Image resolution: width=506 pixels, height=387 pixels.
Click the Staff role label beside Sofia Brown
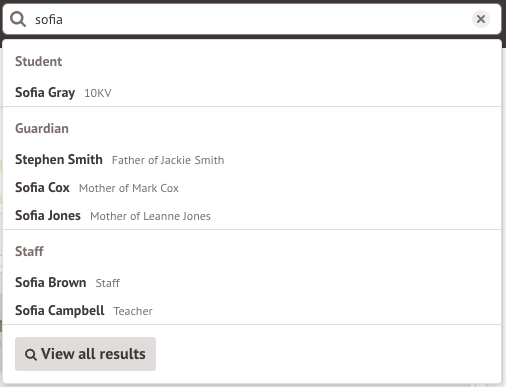[x=108, y=283]
